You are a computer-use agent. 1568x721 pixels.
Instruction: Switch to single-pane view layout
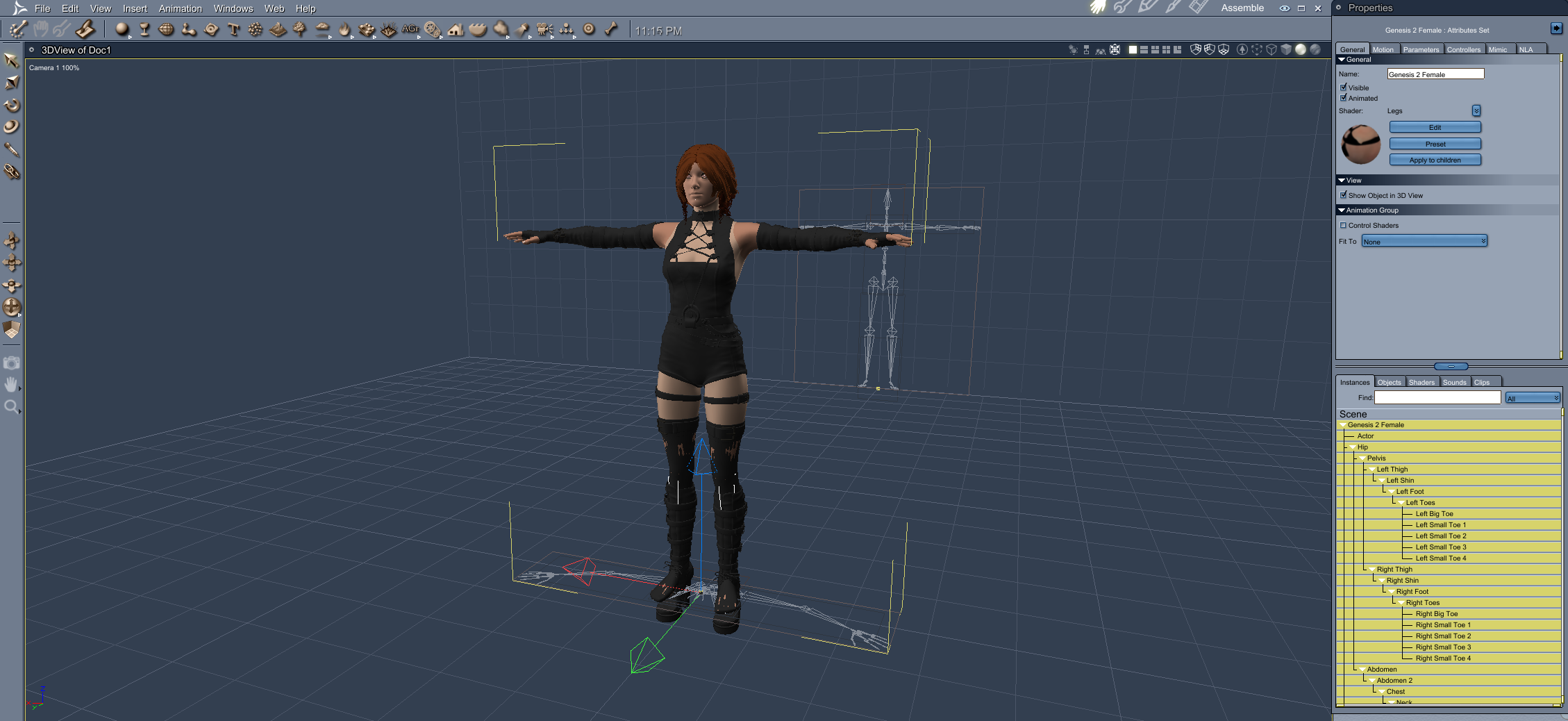1133,50
